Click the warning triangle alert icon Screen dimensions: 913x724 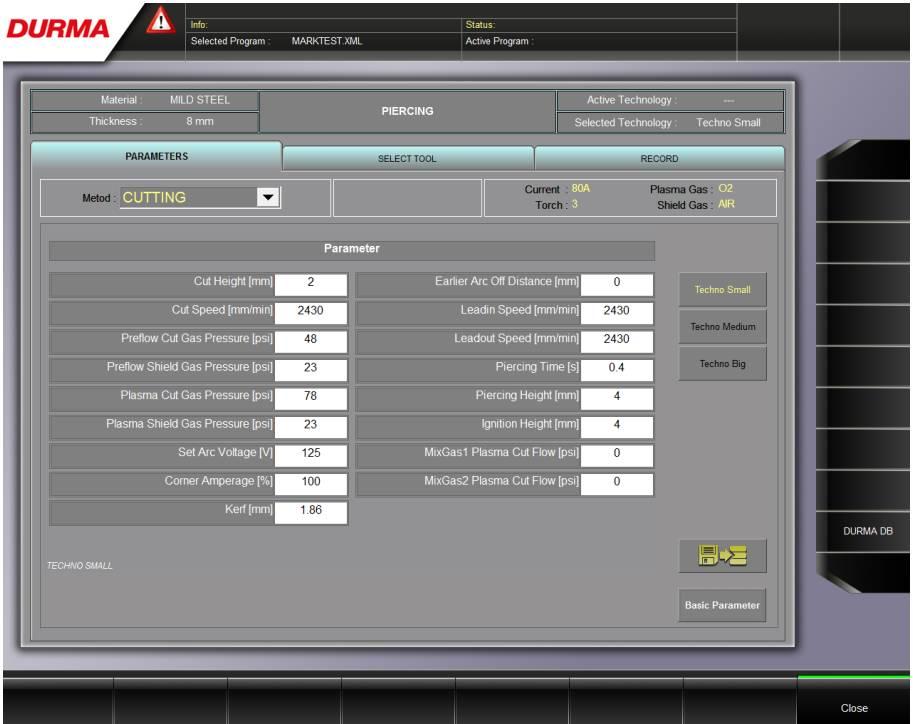pos(160,21)
